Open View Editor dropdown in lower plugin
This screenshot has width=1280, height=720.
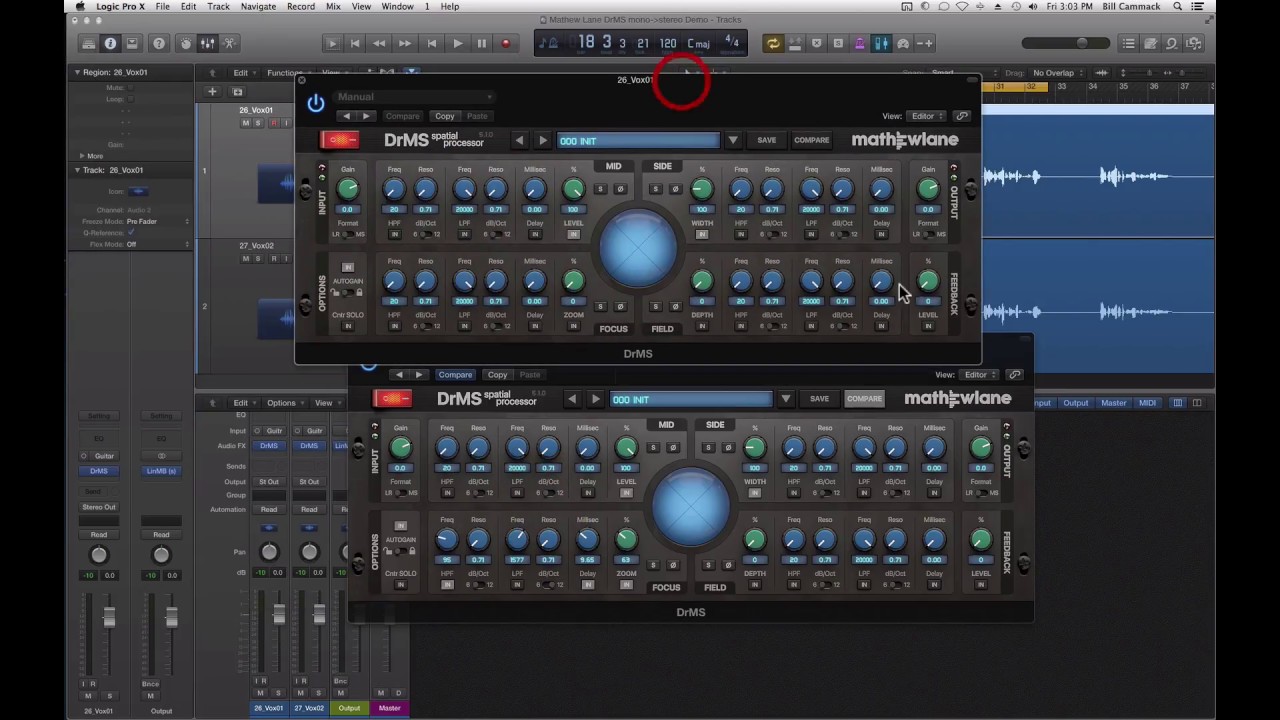980,375
